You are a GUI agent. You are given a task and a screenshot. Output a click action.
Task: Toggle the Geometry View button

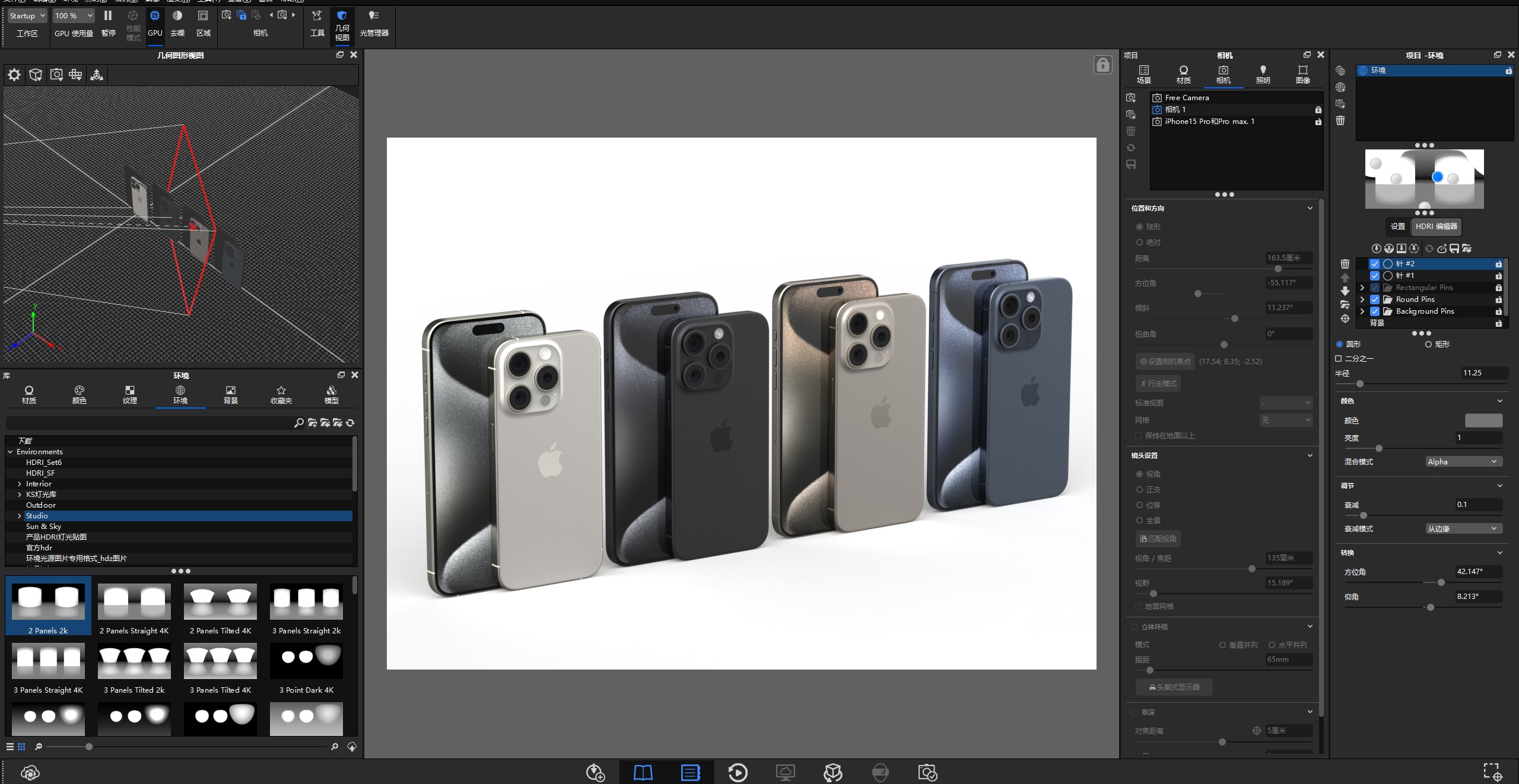[x=342, y=25]
